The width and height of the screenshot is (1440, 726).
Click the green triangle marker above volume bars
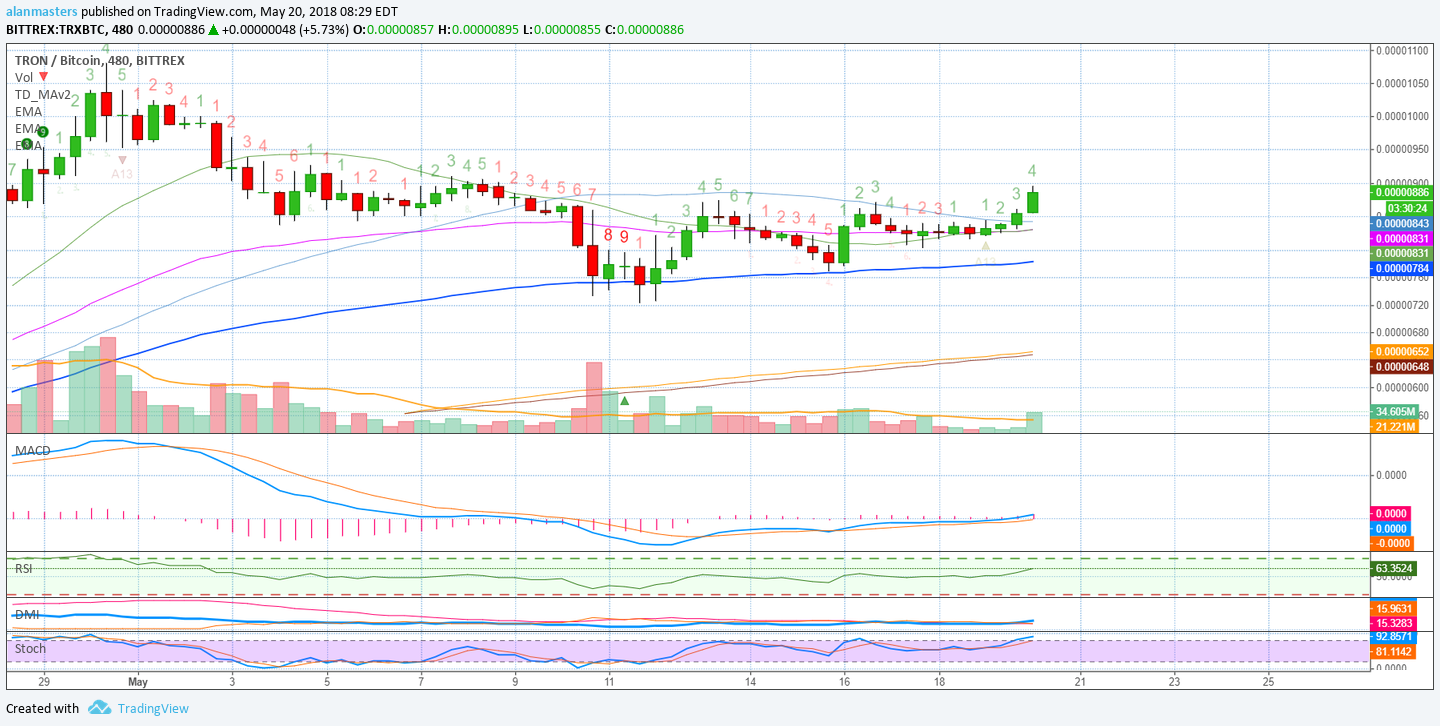(625, 401)
